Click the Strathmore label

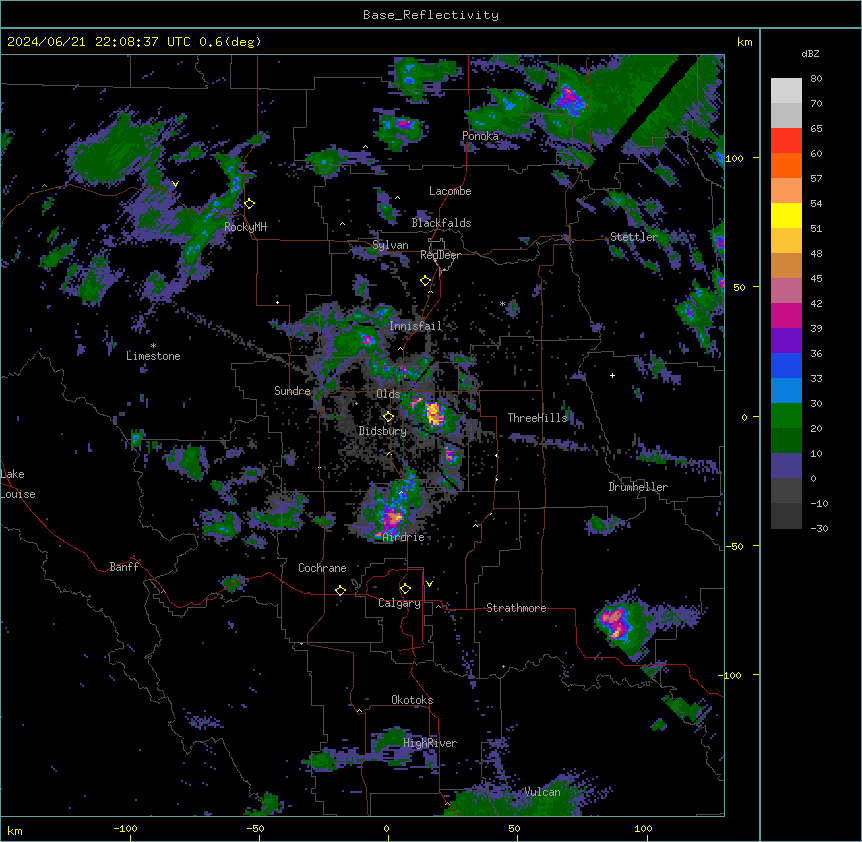(516, 608)
